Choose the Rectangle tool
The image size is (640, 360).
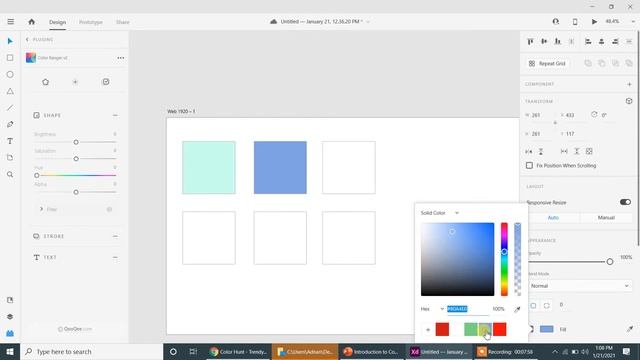[x=10, y=58]
